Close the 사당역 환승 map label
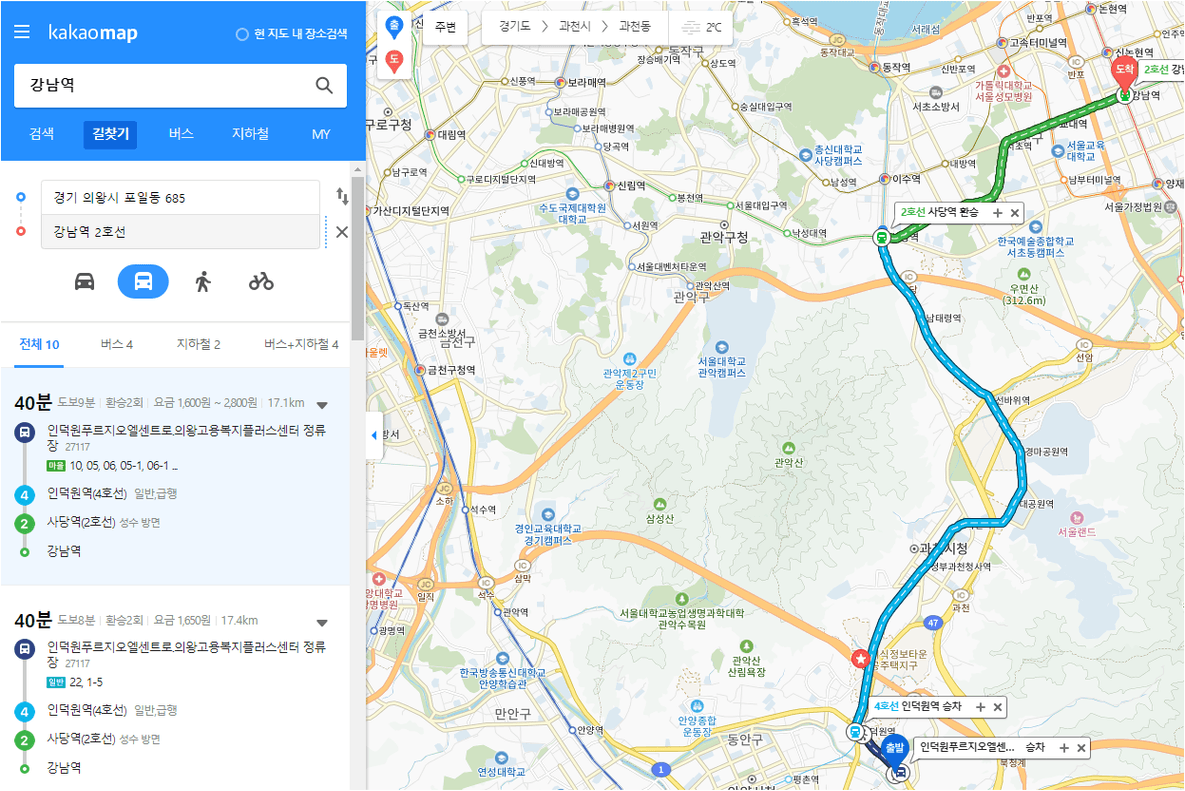This screenshot has height=791, width=1185. (x=1015, y=213)
